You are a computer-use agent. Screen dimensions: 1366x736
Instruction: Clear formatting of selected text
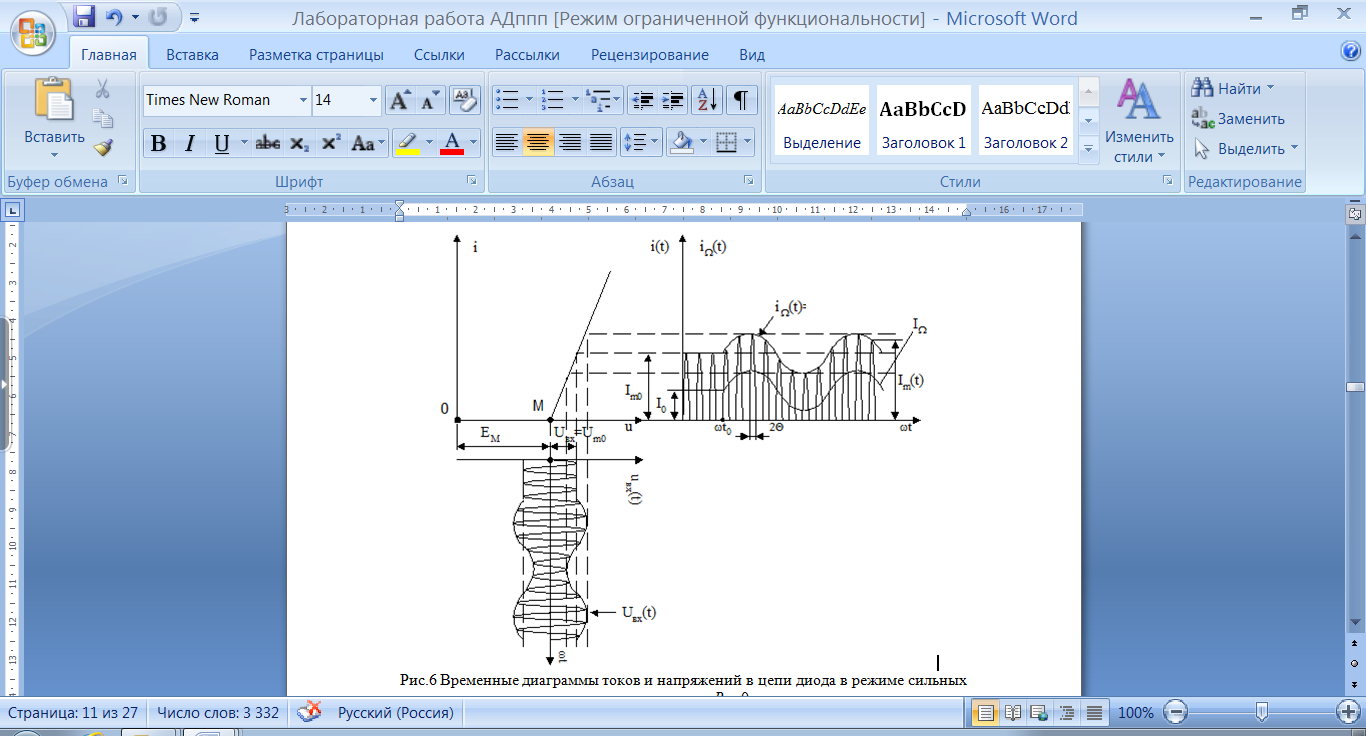(x=464, y=100)
